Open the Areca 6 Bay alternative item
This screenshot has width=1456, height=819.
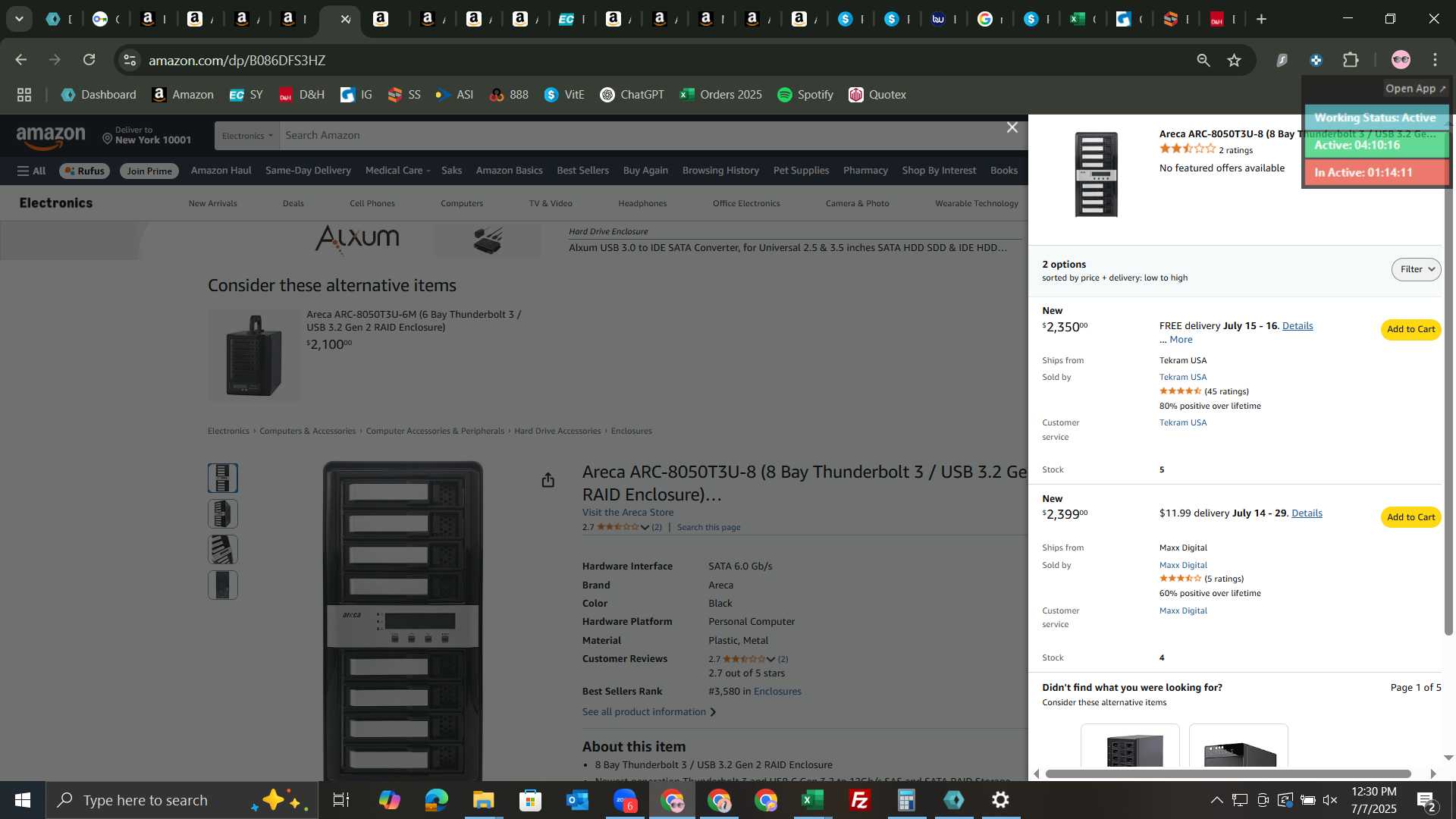(413, 321)
